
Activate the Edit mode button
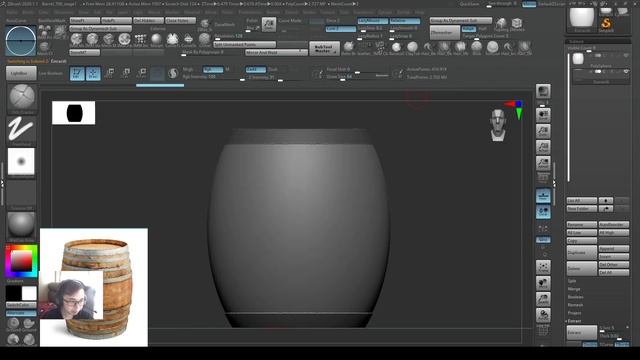point(77,73)
